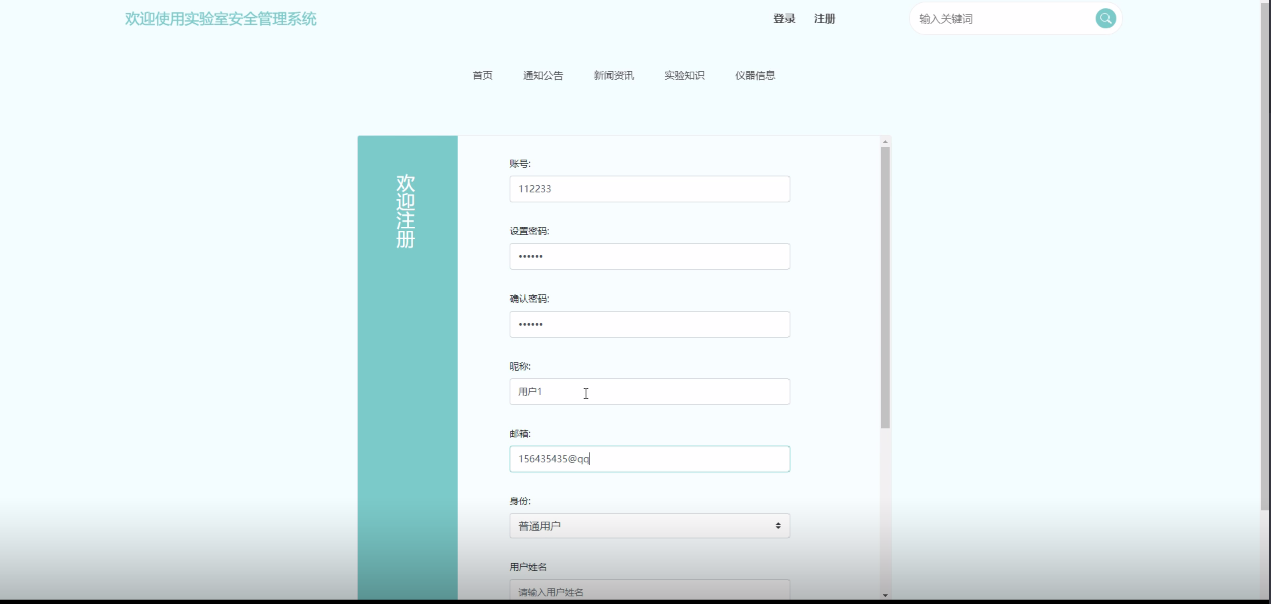The image size is (1271, 604).
Task: Open the 新闻资讯 navigation item
Action: coord(613,75)
